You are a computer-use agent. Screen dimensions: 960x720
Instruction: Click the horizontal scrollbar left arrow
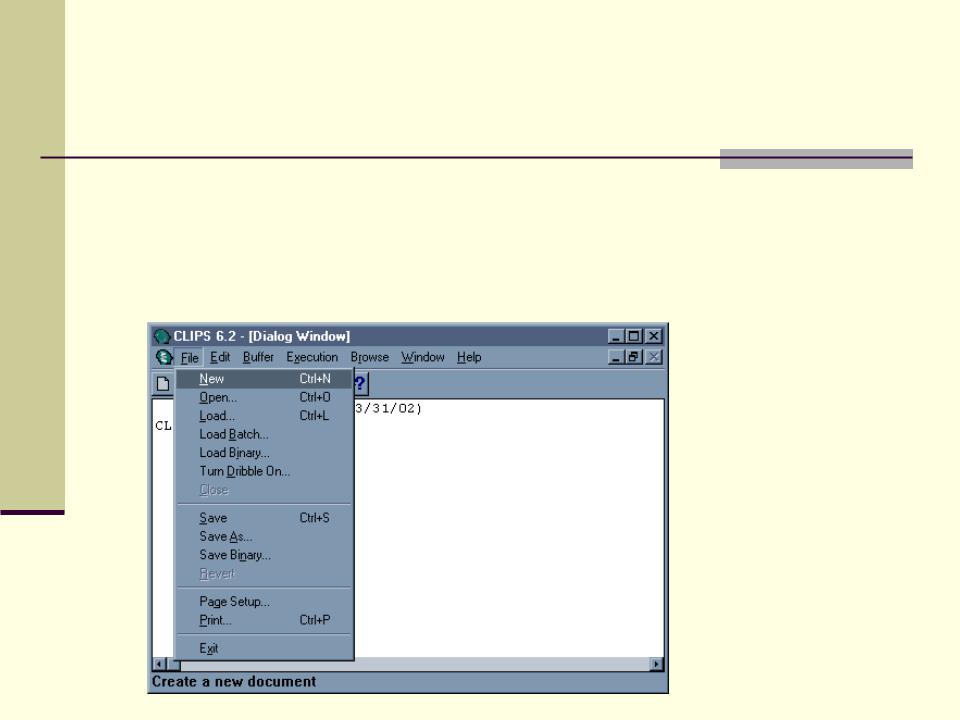[x=159, y=664]
